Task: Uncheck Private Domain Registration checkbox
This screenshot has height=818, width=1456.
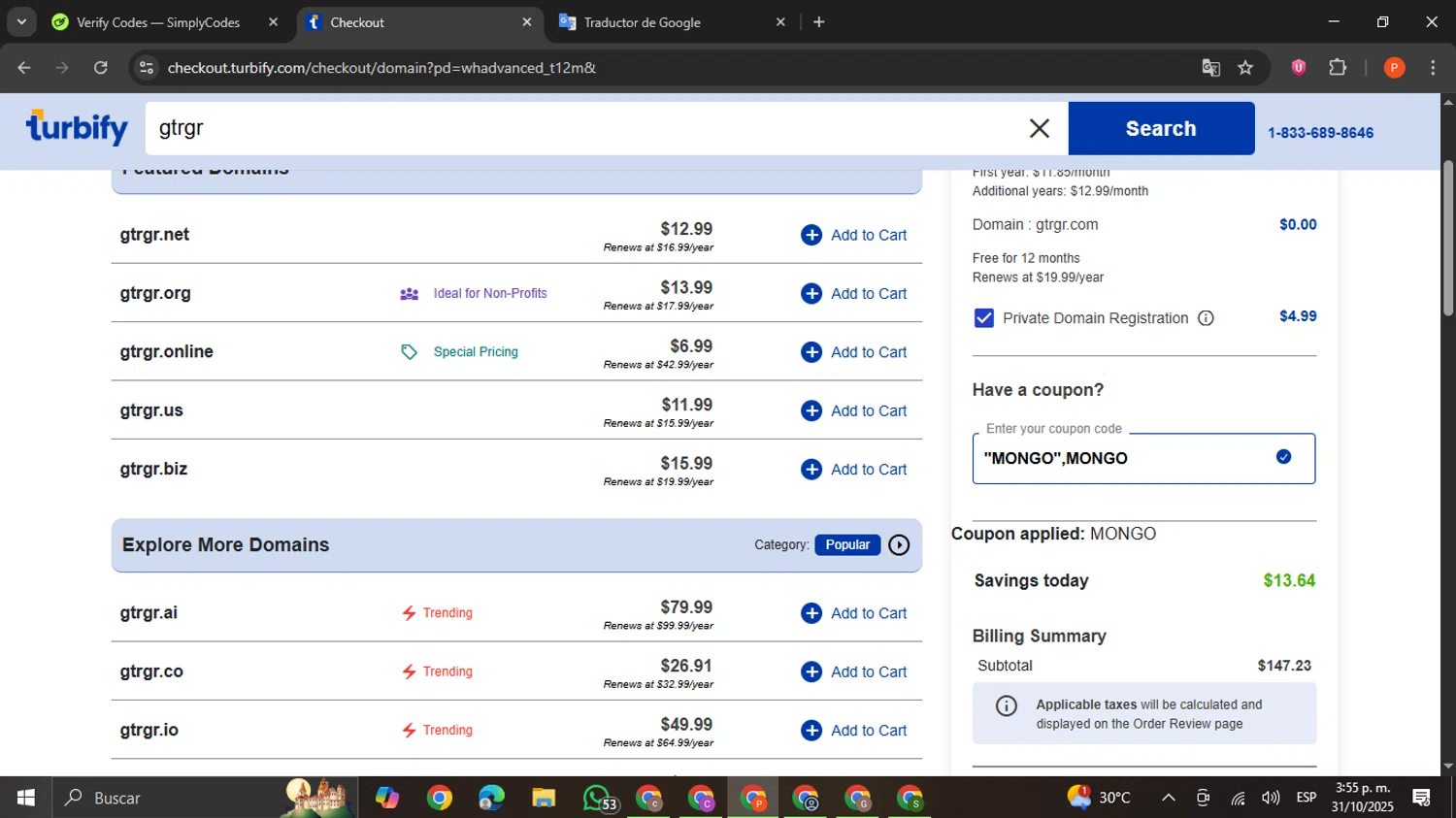Action: [984, 318]
